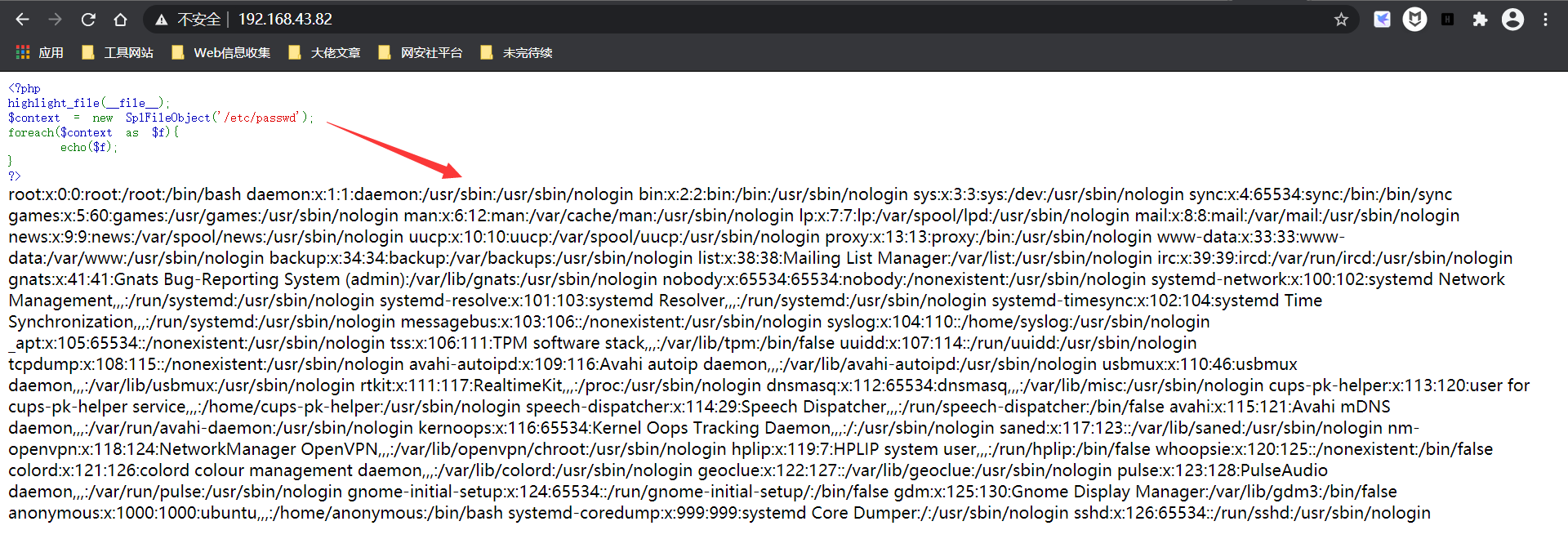Open the 应用 apps shortcut
This screenshot has height=548, width=1568.
[x=39, y=53]
